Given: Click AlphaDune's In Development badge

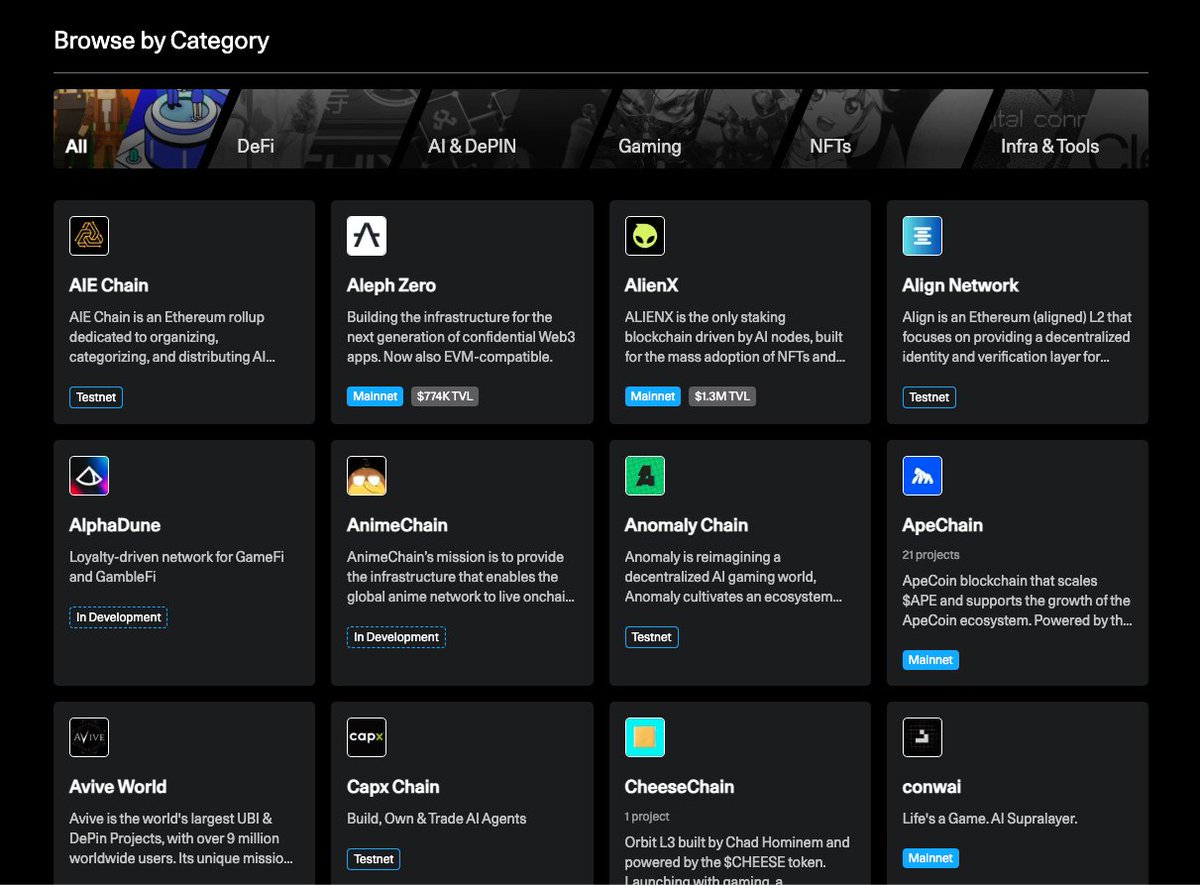Looking at the screenshot, I should pos(118,617).
